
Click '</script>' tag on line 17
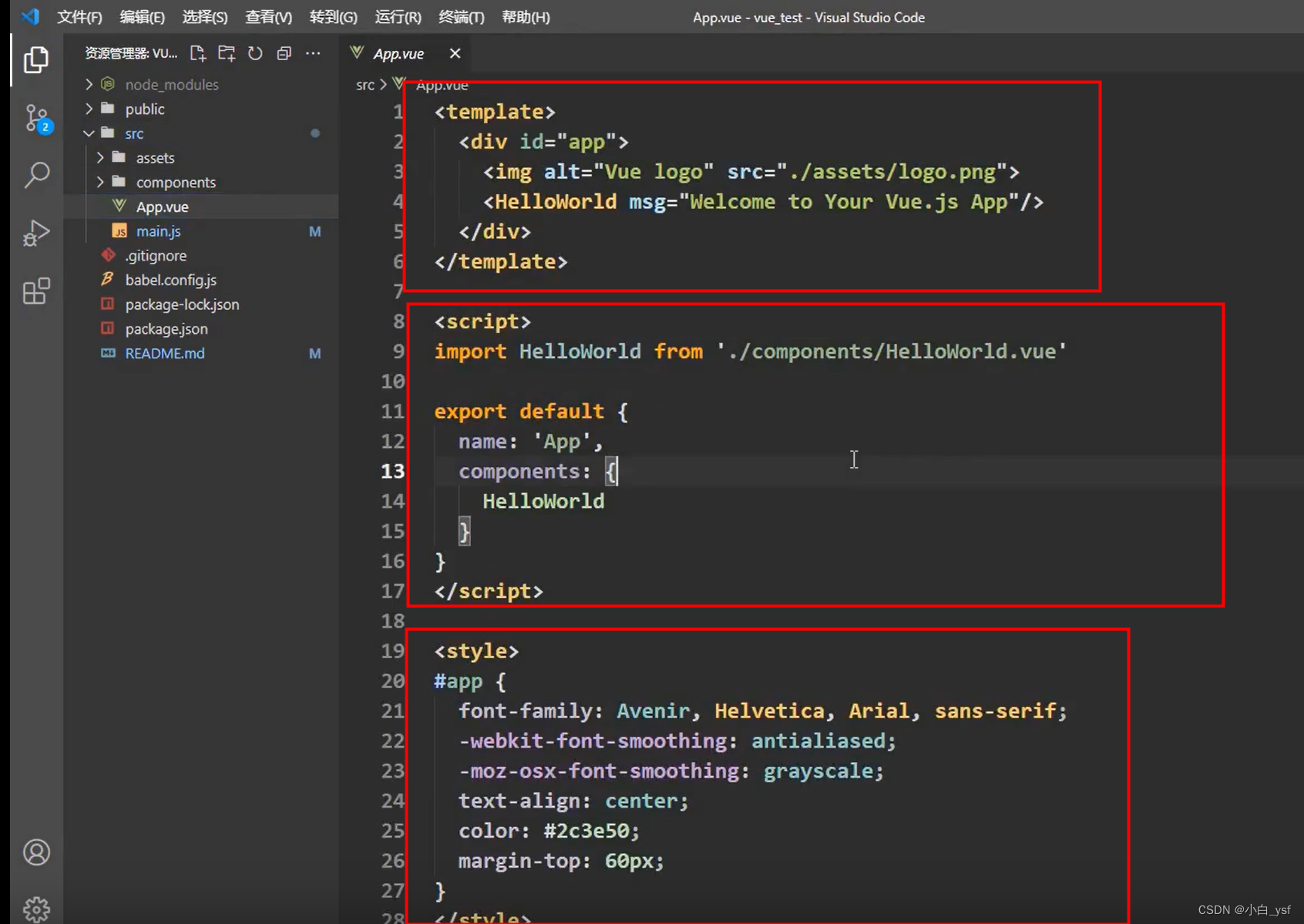click(x=489, y=591)
